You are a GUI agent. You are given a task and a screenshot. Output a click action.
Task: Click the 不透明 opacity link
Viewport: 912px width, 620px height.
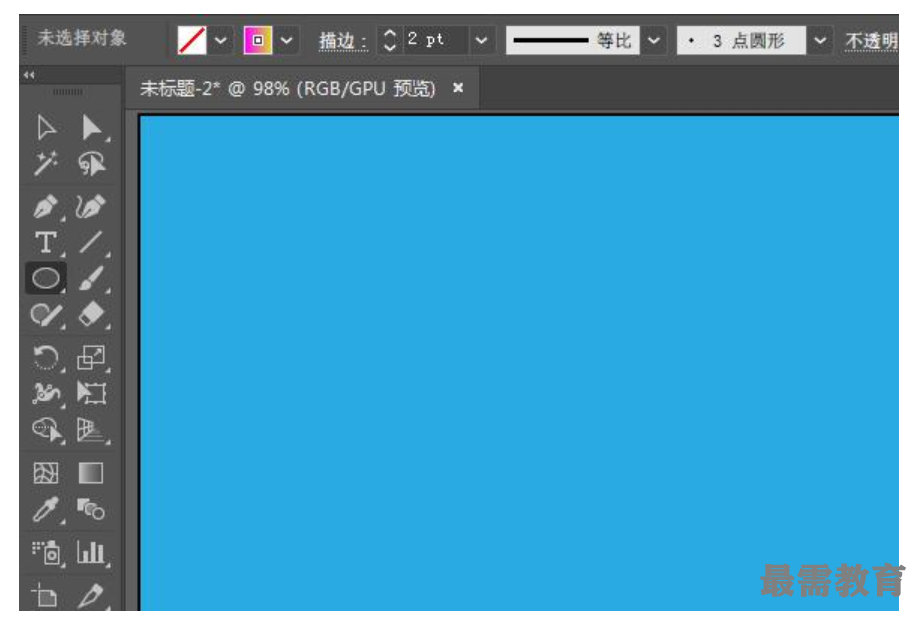coord(871,41)
